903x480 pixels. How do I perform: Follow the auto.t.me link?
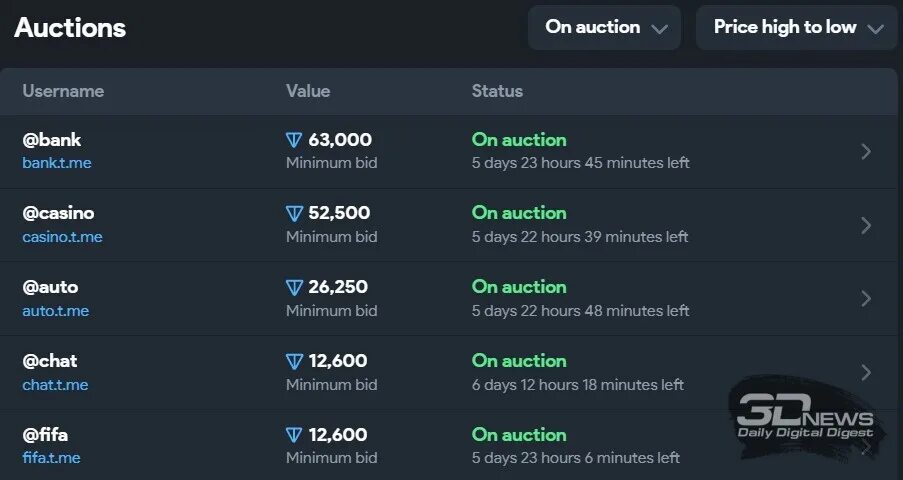pyautogui.click(x=56, y=311)
